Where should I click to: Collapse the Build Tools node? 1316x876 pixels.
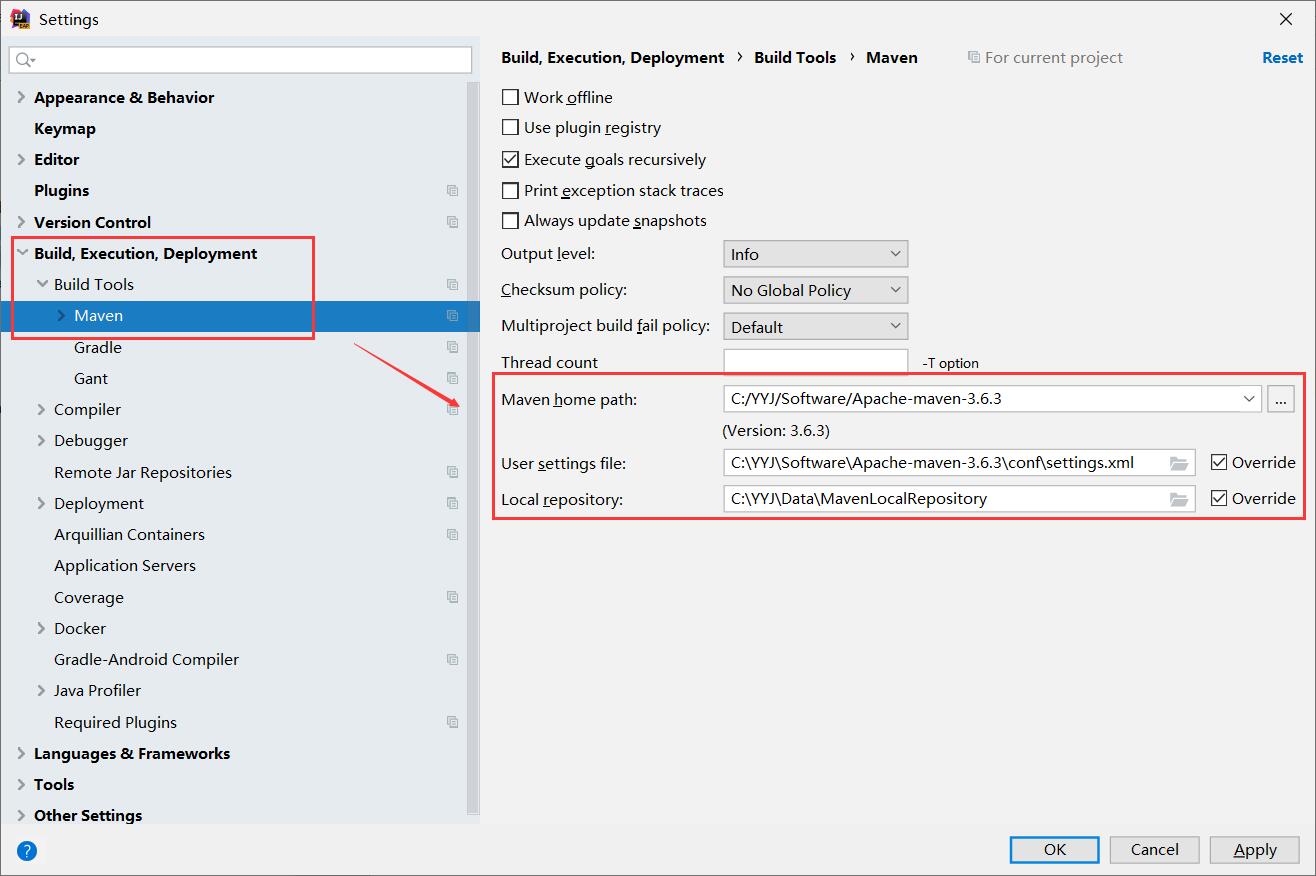(x=42, y=284)
